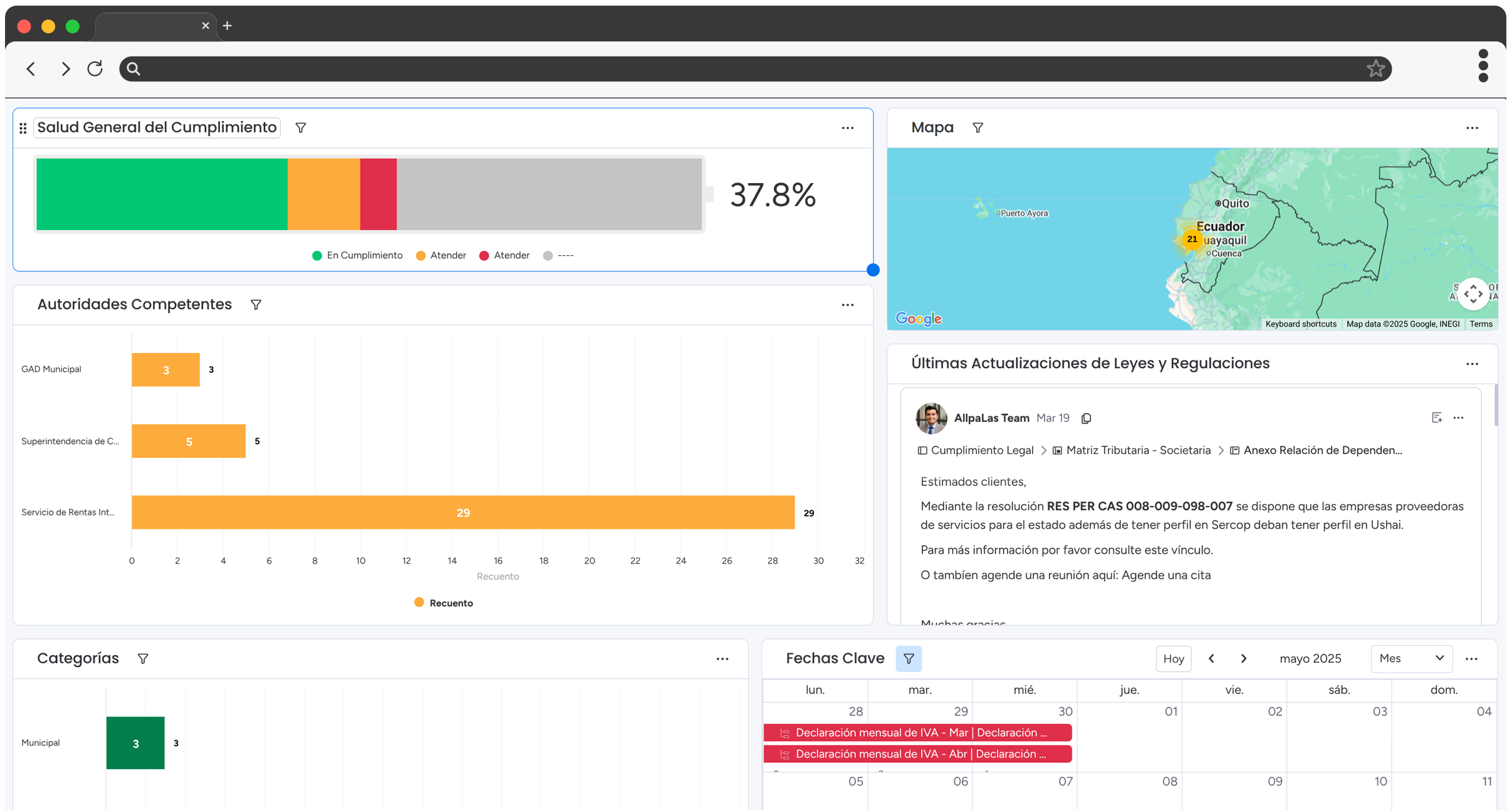Bookmark page with the star icon
This screenshot has height=810, width=1512.
pyautogui.click(x=1375, y=68)
